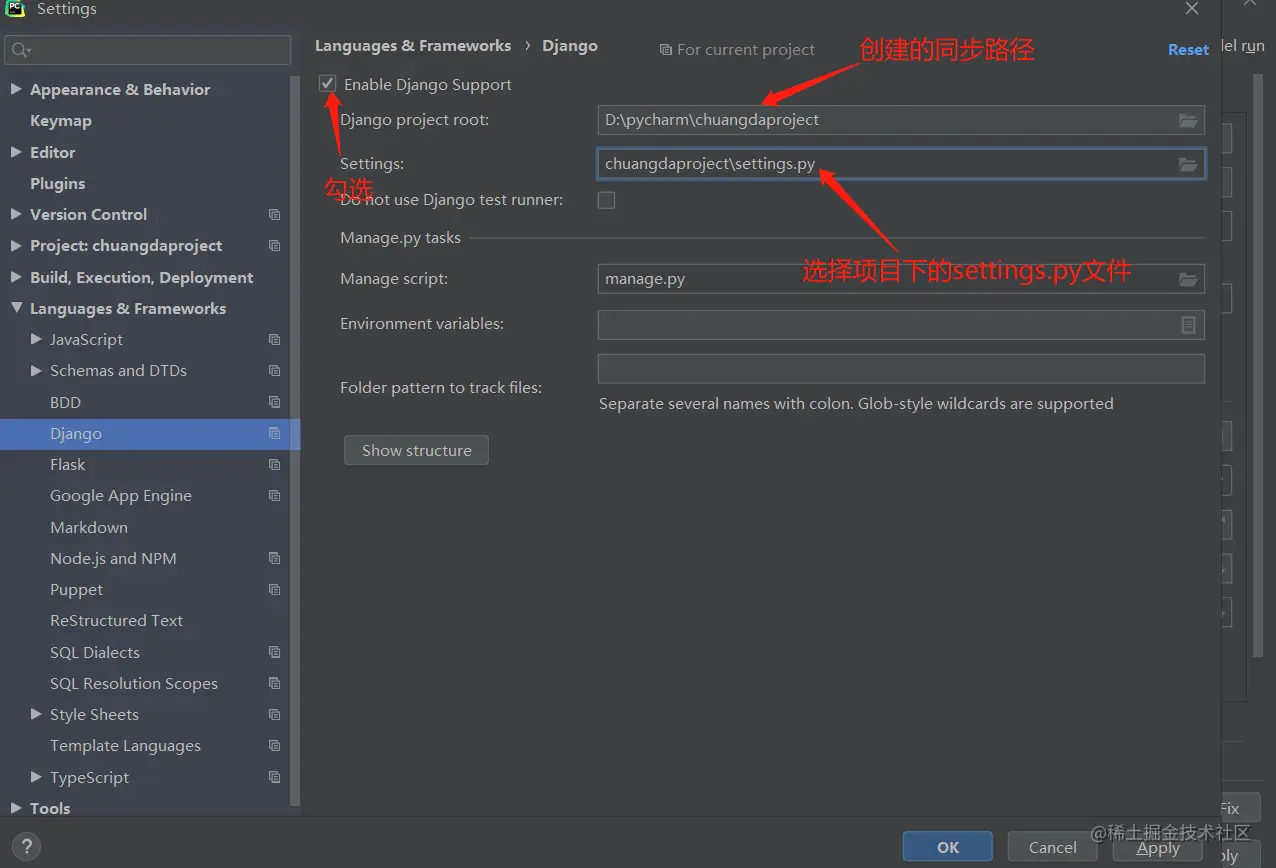The image size is (1276, 868).
Task: Select Template Languages settings
Action: (126, 746)
